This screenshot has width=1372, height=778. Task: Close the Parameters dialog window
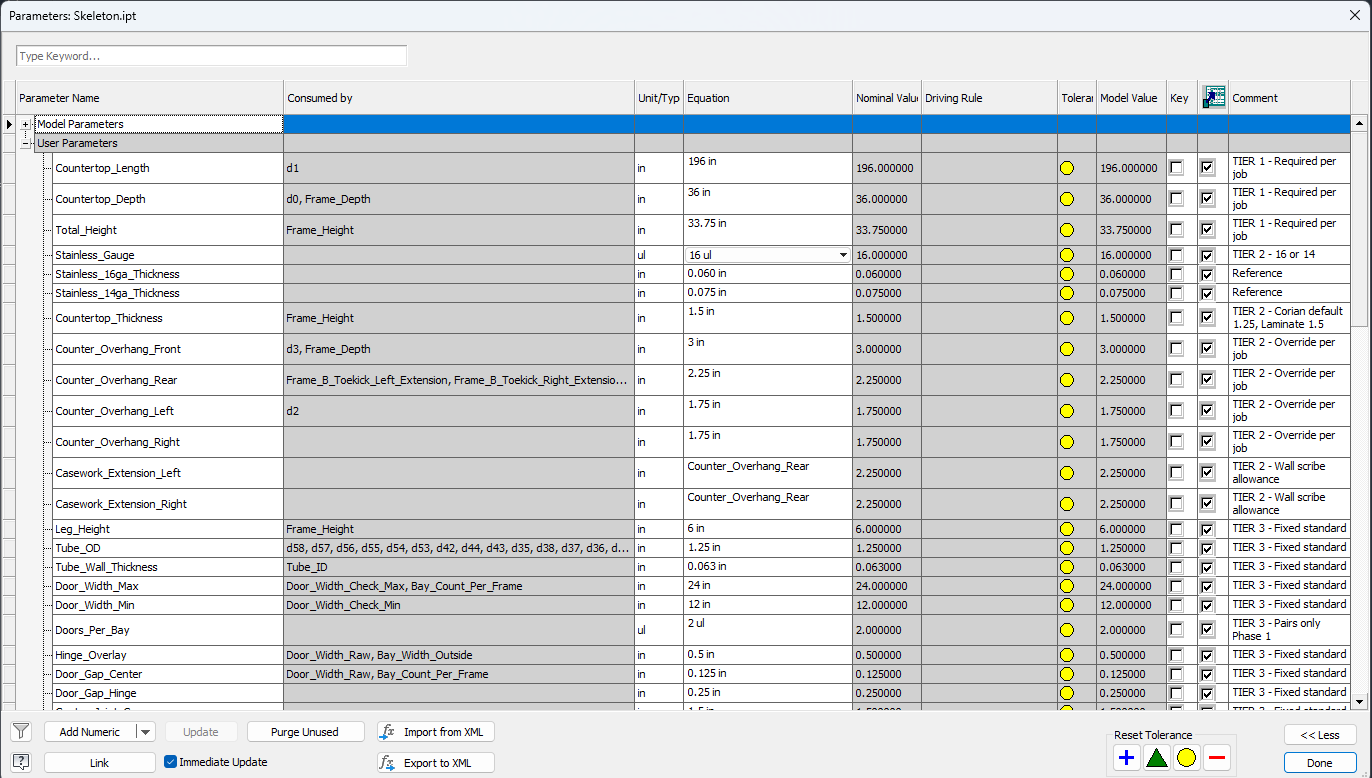click(1354, 14)
